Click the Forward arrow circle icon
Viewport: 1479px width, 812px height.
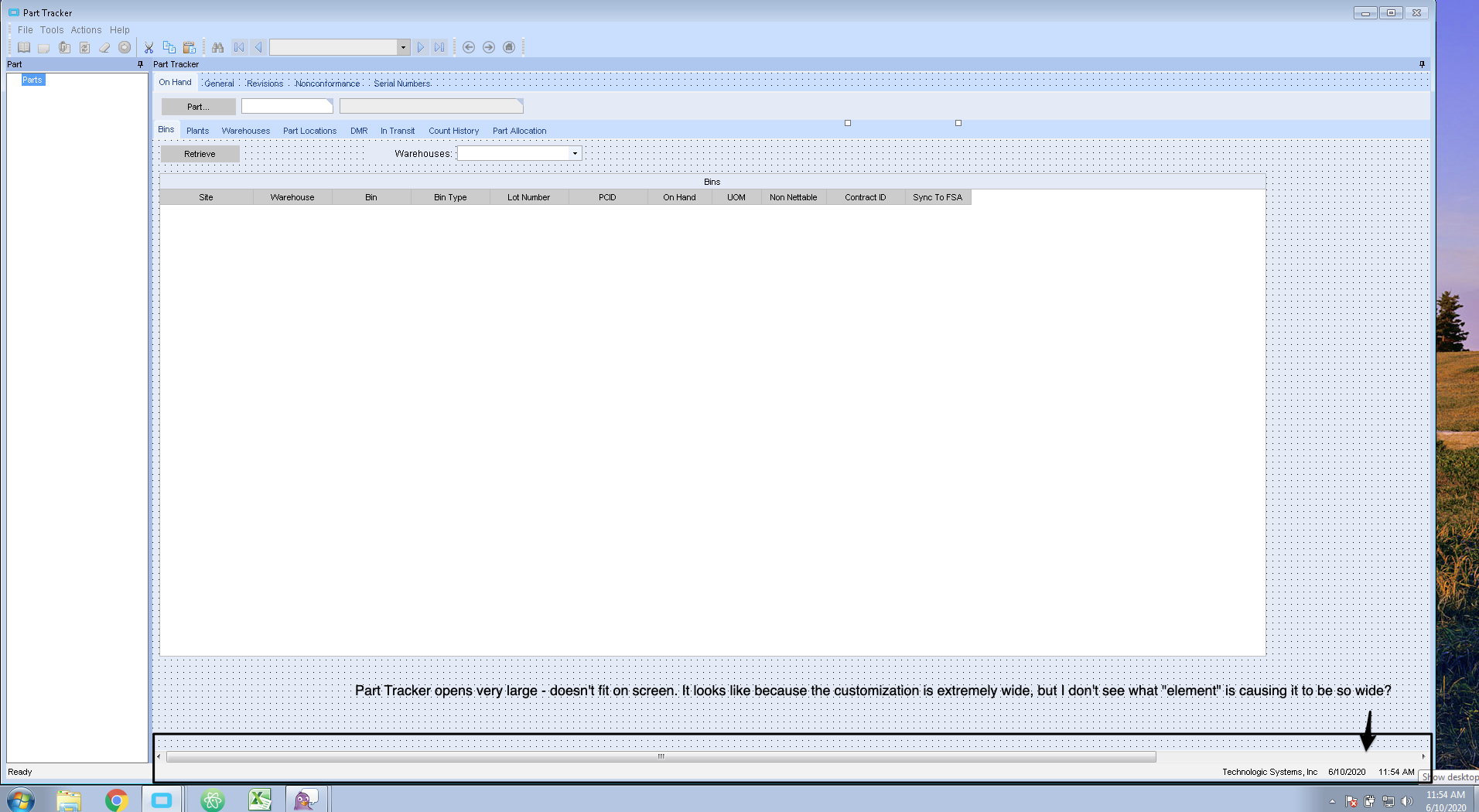[489, 47]
